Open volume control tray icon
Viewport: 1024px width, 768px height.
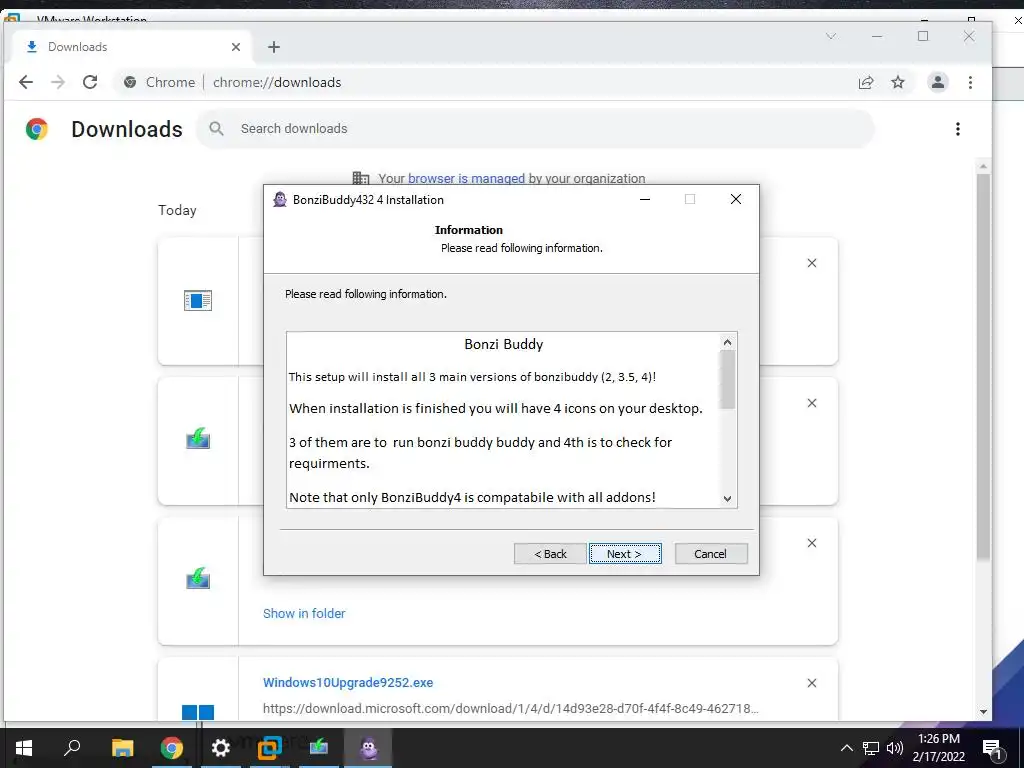tap(895, 748)
